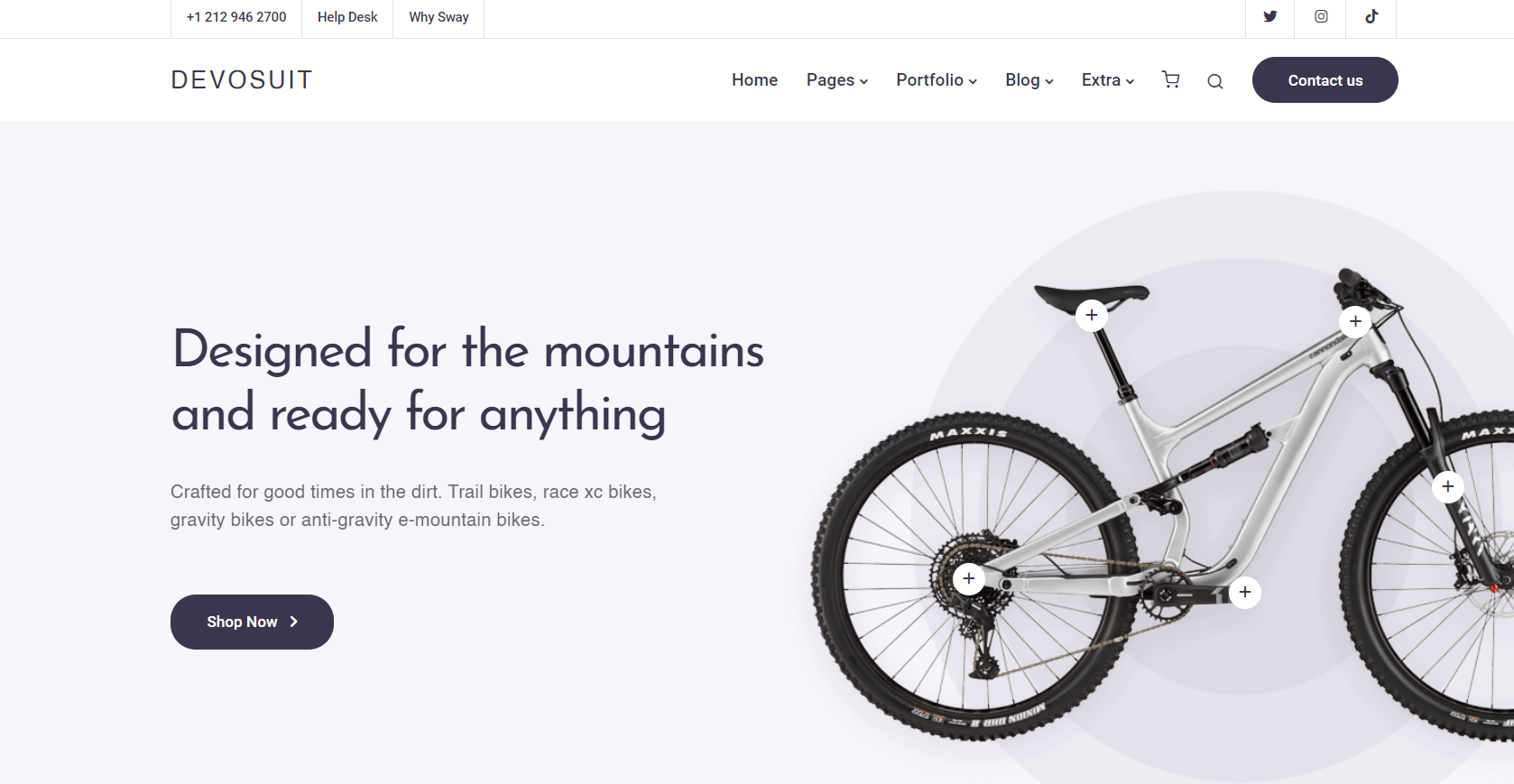This screenshot has width=1514, height=784.
Task: Open the TikTok social link
Action: pos(1371,16)
